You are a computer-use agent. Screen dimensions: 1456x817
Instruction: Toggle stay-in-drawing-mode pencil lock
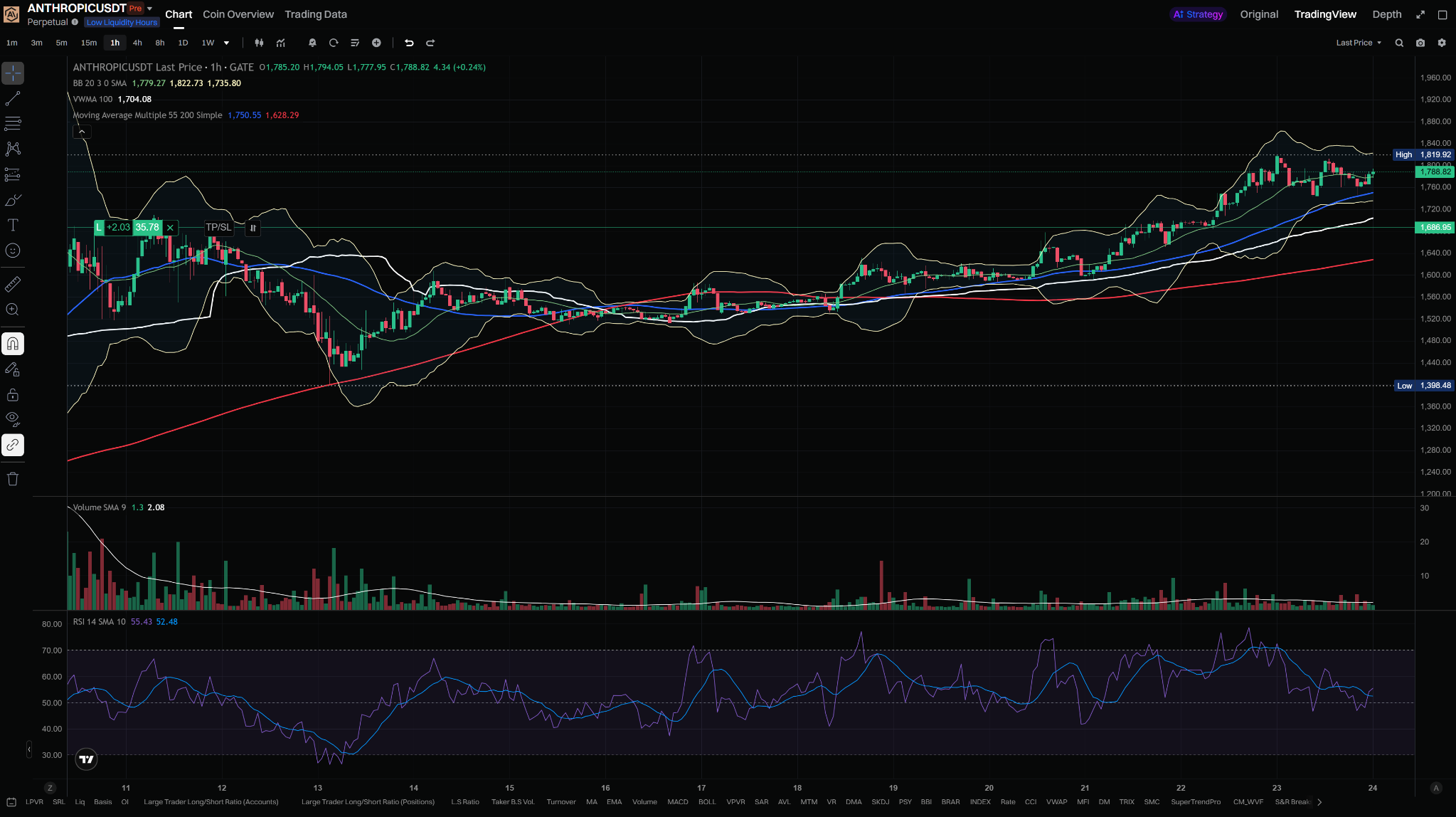(13, 369)
